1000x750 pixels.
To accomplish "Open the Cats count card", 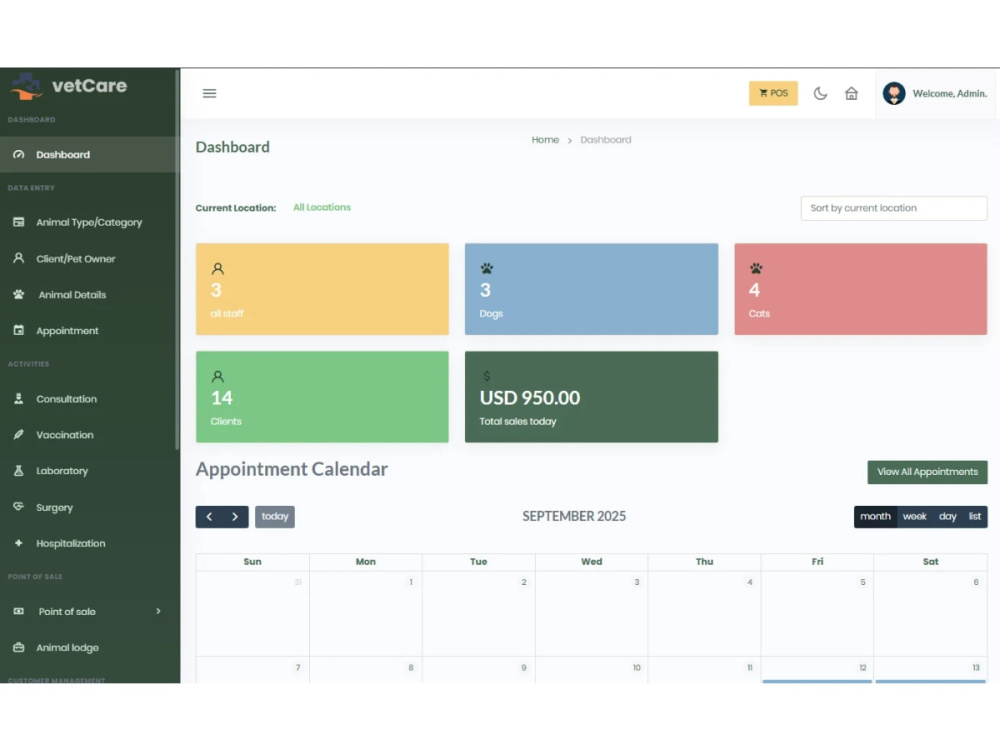I will click(860, 289).
